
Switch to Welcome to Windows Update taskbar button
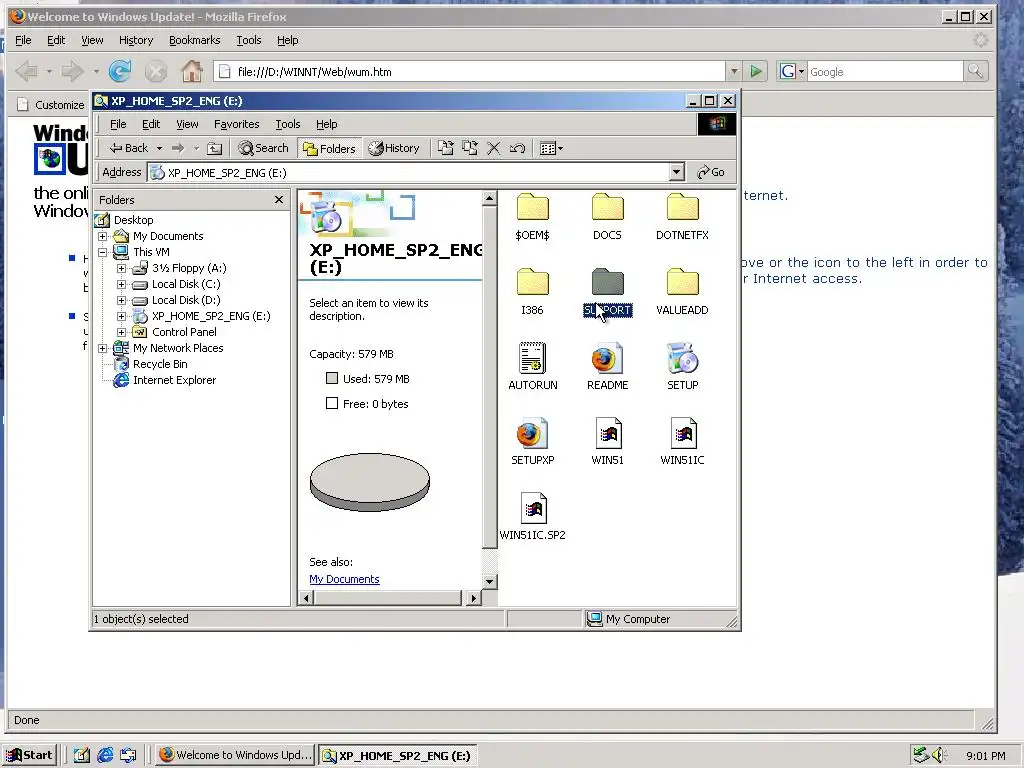pyautogui.click(x=236, y=755)
